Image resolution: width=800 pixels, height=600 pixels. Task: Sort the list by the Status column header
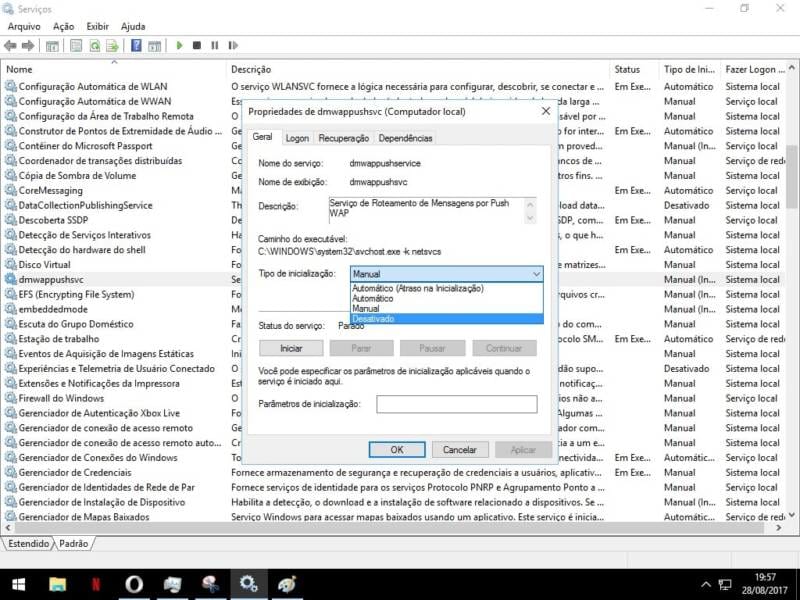click(x=634, y=69)
